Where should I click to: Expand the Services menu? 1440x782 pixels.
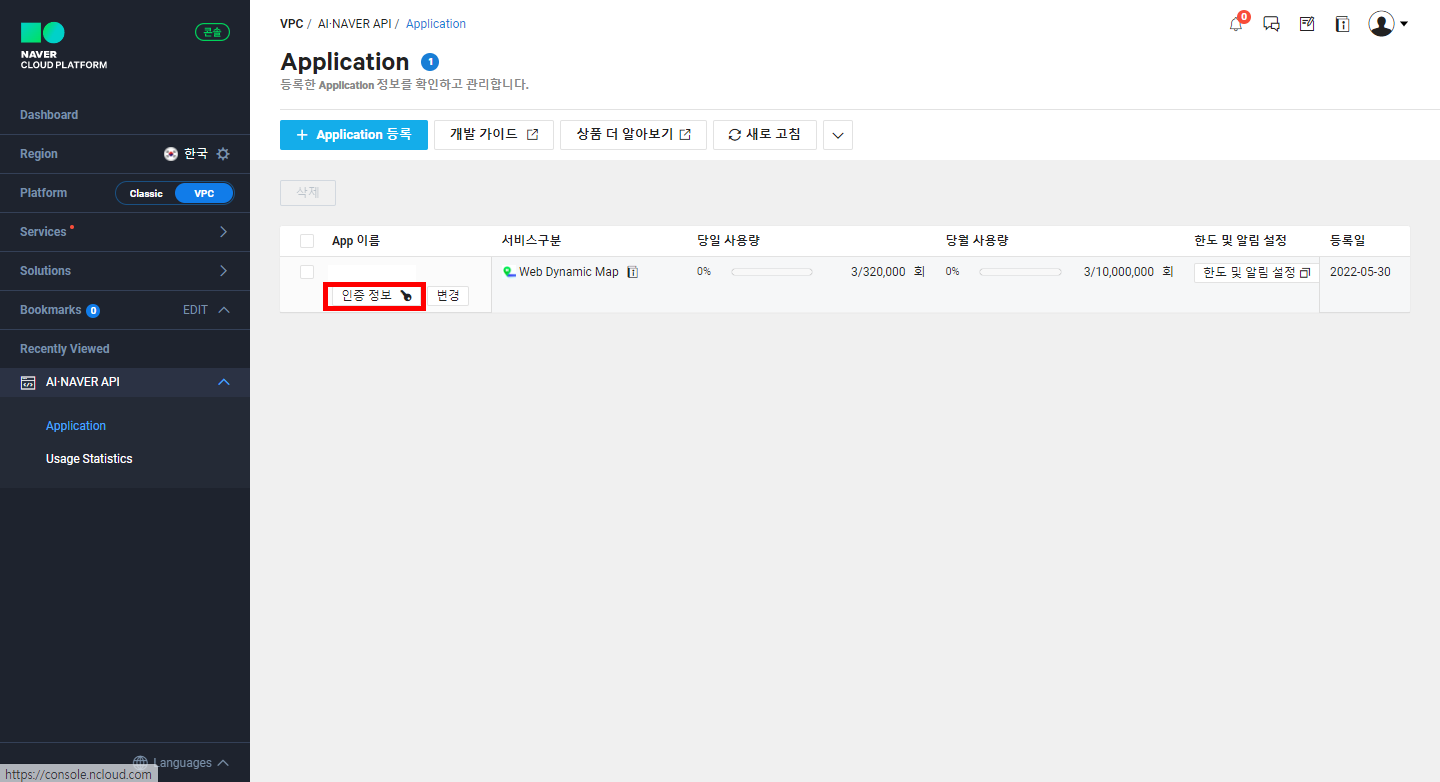point(124,232)
